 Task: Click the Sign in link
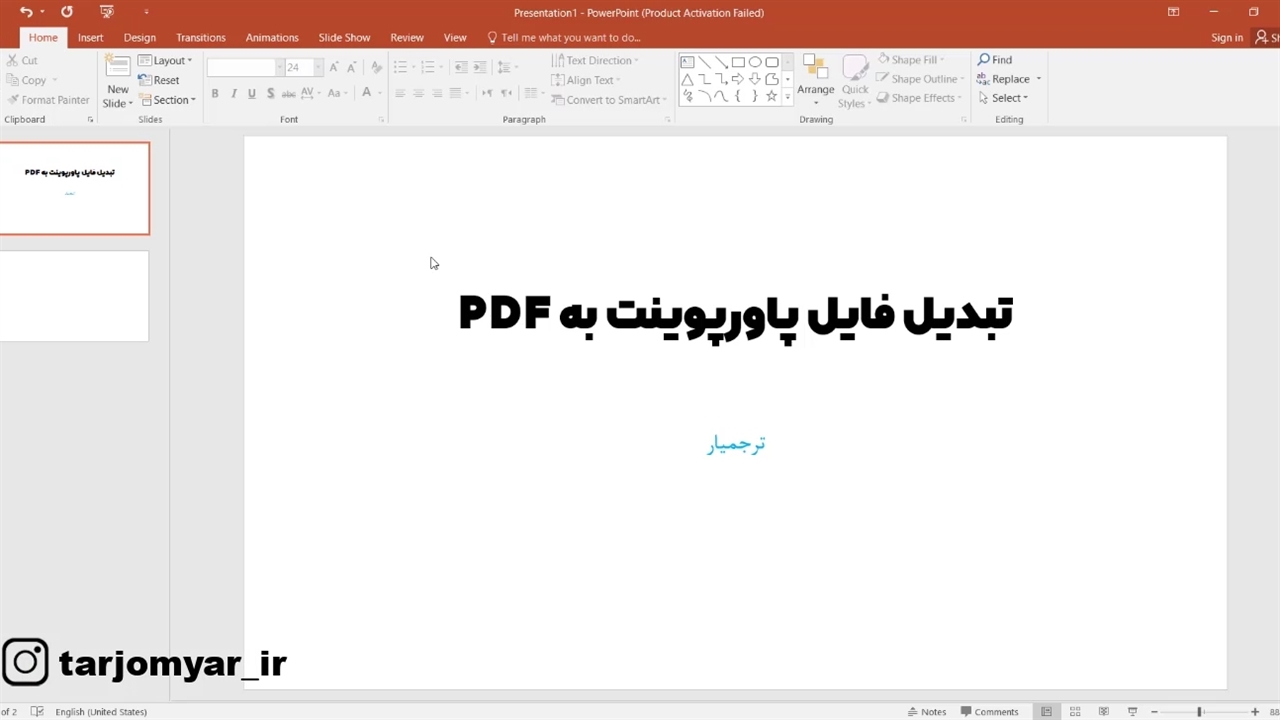pos(1226,37)
